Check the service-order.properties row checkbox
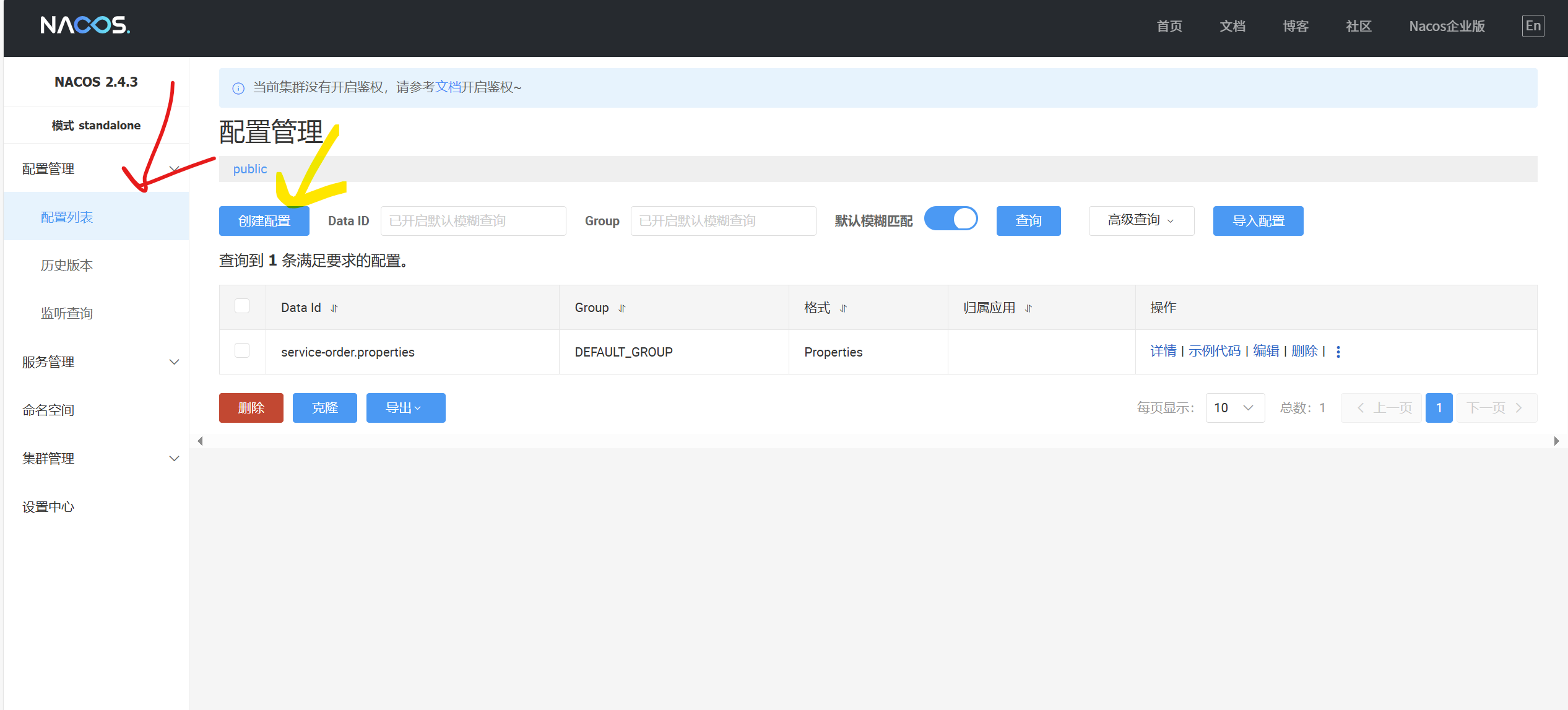This screenshot has width=1568, height=710. point(242,351)
